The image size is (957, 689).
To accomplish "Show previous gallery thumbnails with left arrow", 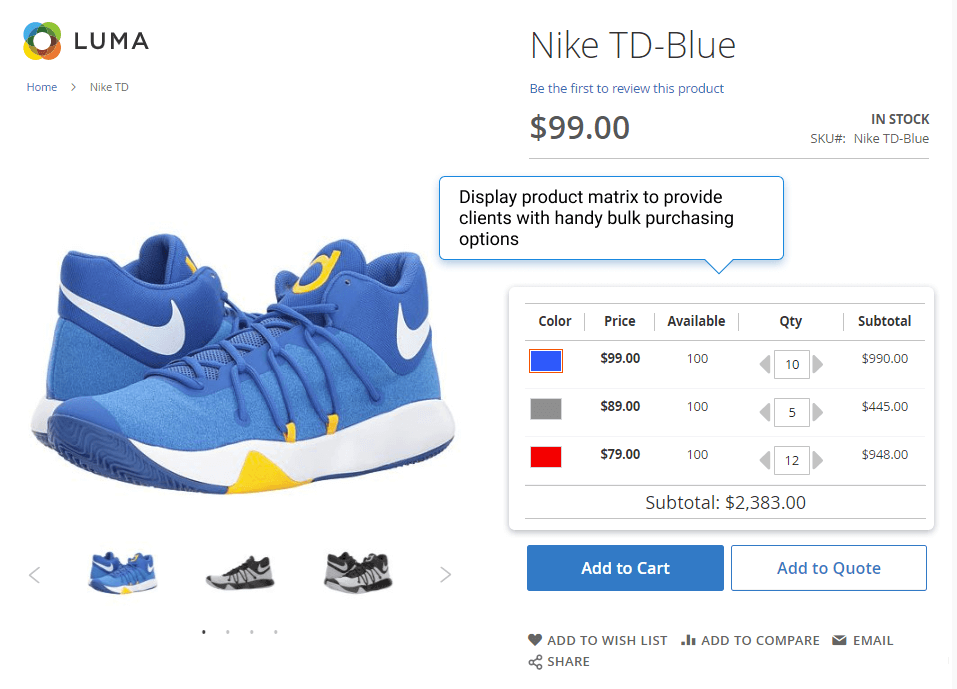I will 35,575.
